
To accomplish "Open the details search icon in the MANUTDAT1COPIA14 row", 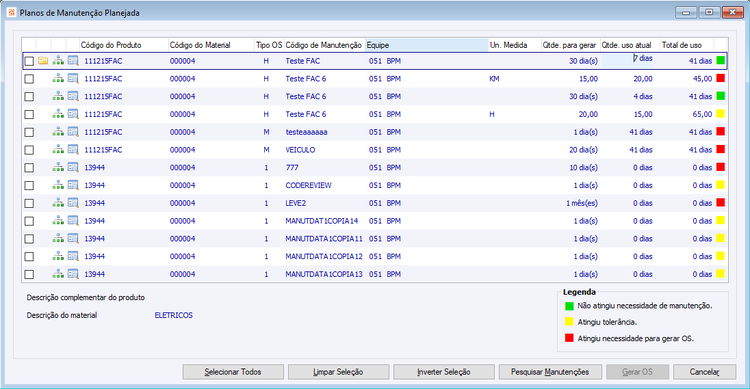I will pyautogui.click(x=73, y=220).
